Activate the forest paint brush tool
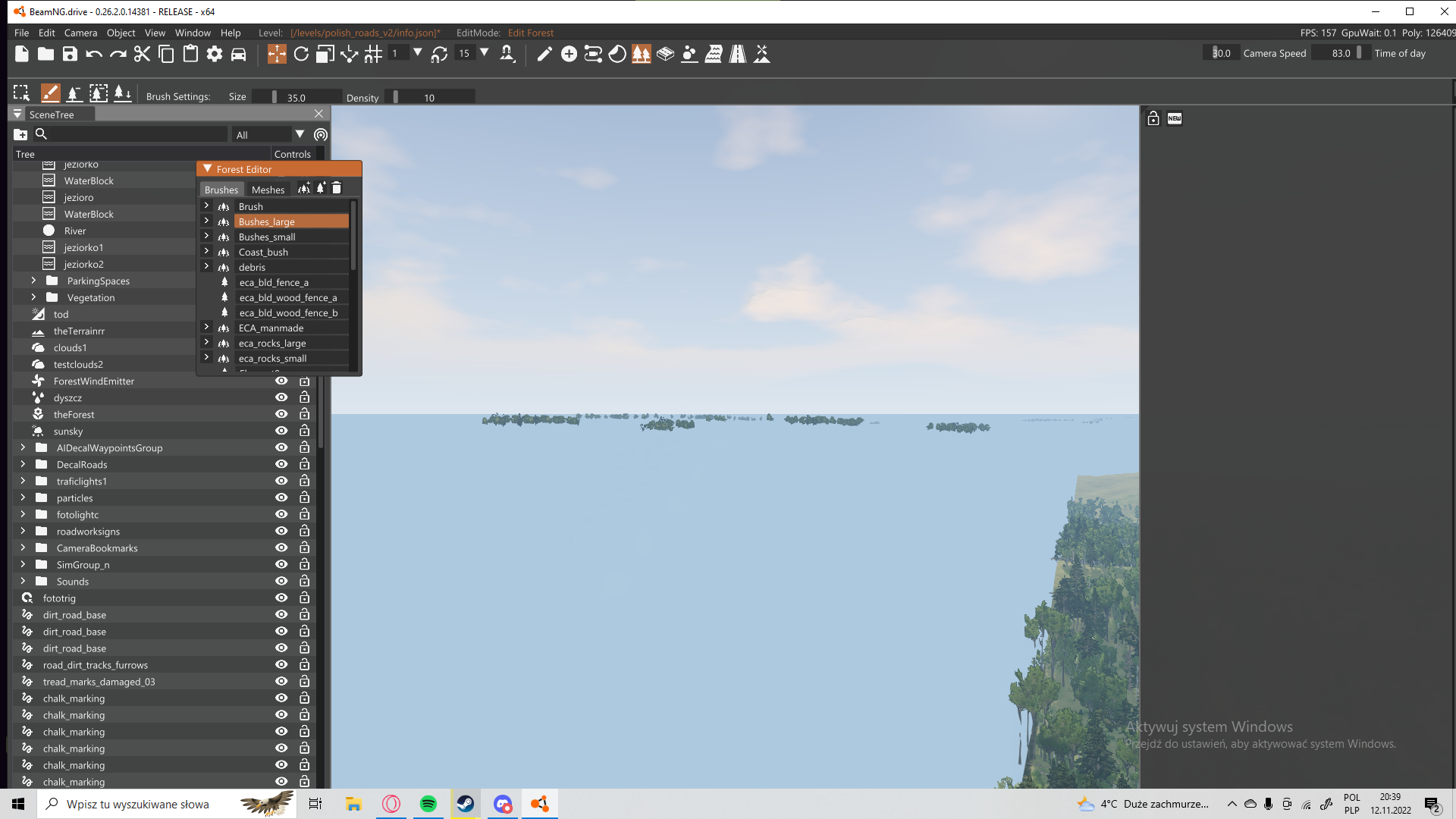 tap(50, 93)
